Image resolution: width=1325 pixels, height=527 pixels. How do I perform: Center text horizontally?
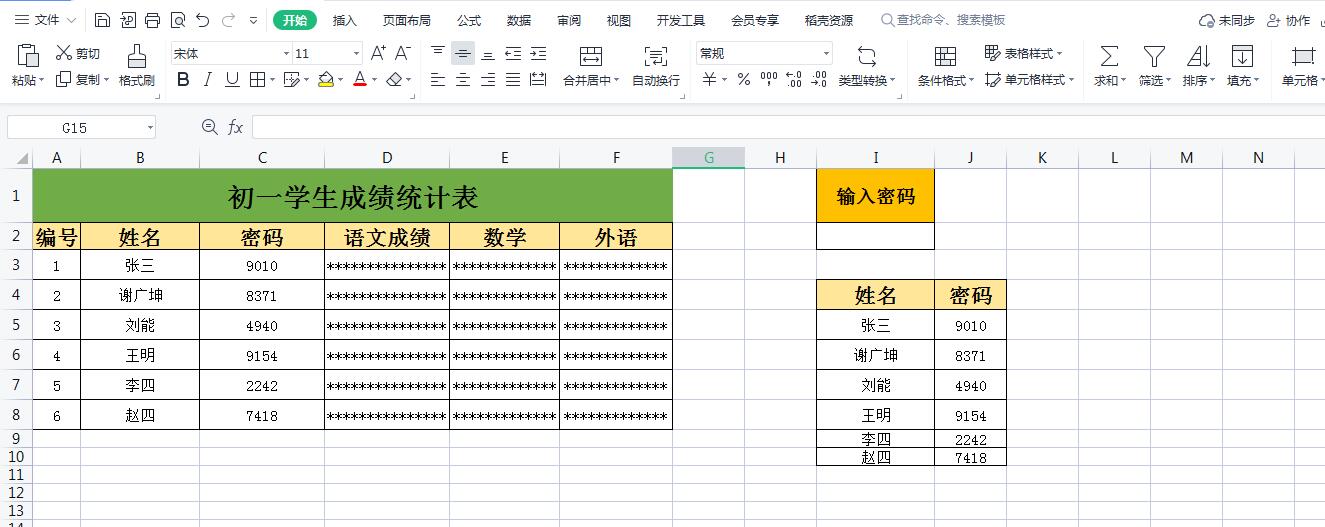(463, 80)
